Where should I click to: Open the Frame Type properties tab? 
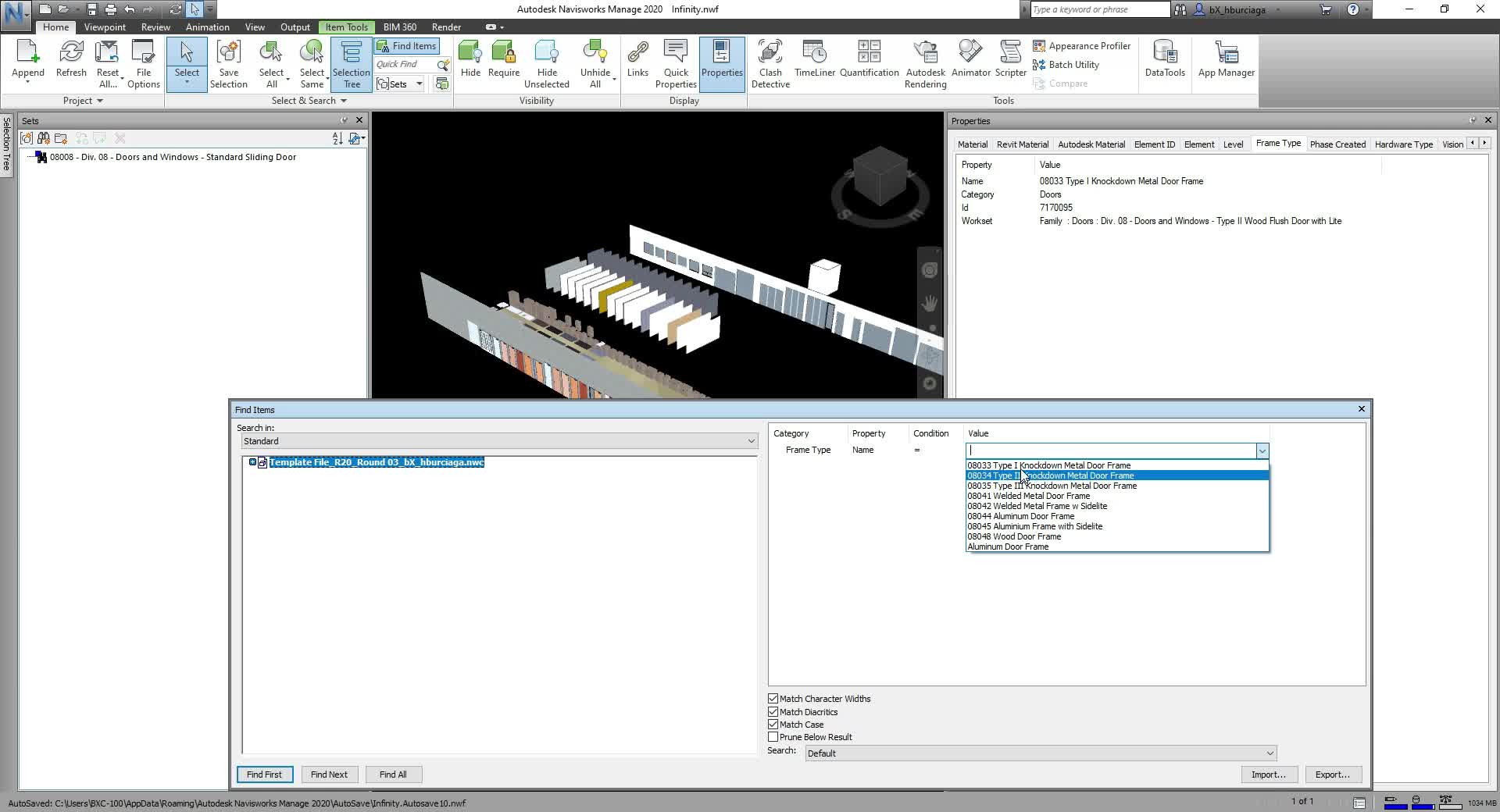pyautogui.click(x=1278, y=144)
